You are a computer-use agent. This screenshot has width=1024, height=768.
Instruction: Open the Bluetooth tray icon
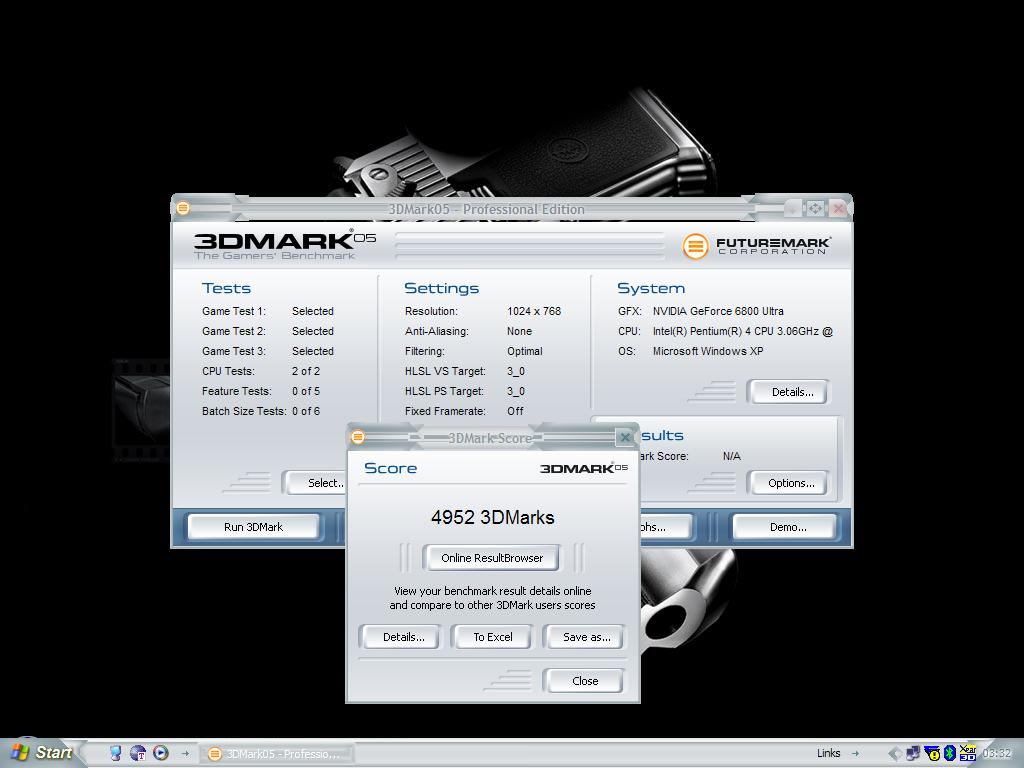click(x=950, y=753)
